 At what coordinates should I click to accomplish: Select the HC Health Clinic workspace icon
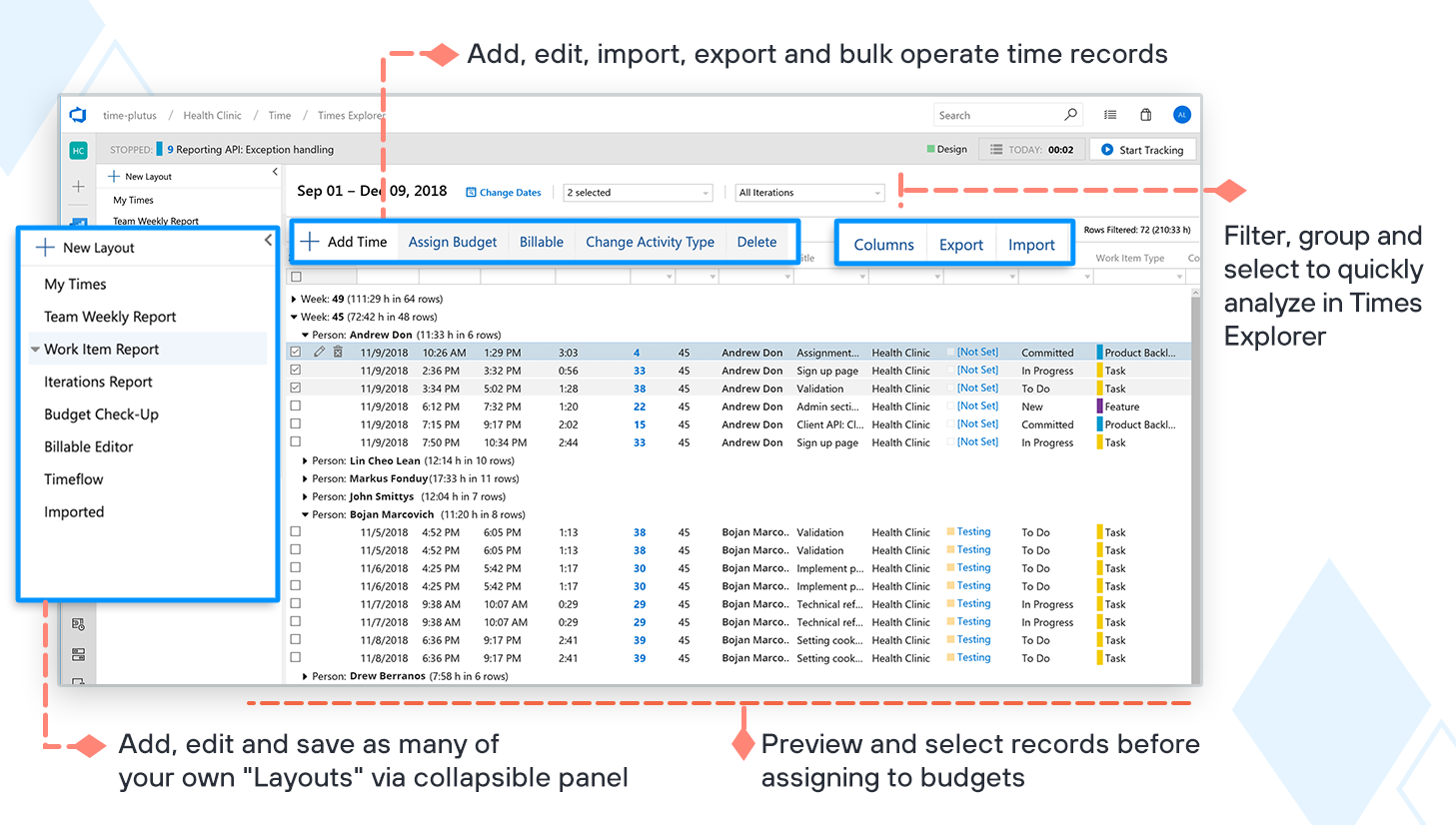pyautogui.click(x=78, y=148)
